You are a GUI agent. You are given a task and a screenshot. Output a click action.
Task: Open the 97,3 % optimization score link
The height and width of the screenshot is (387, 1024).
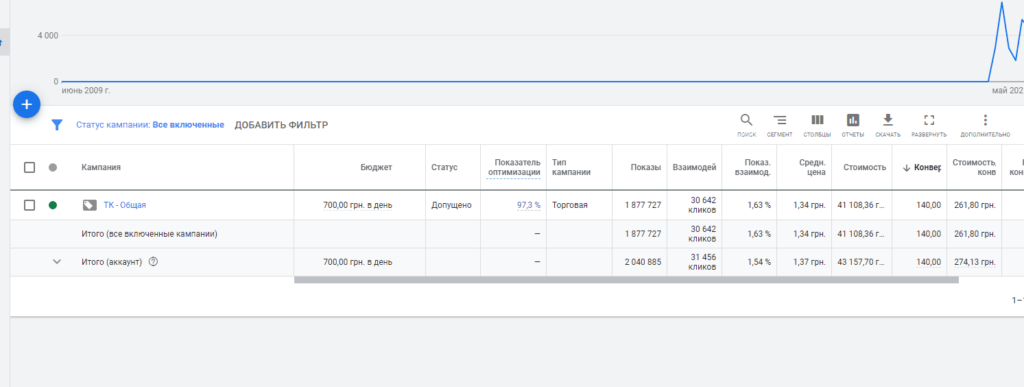click(x=528, y=205)
